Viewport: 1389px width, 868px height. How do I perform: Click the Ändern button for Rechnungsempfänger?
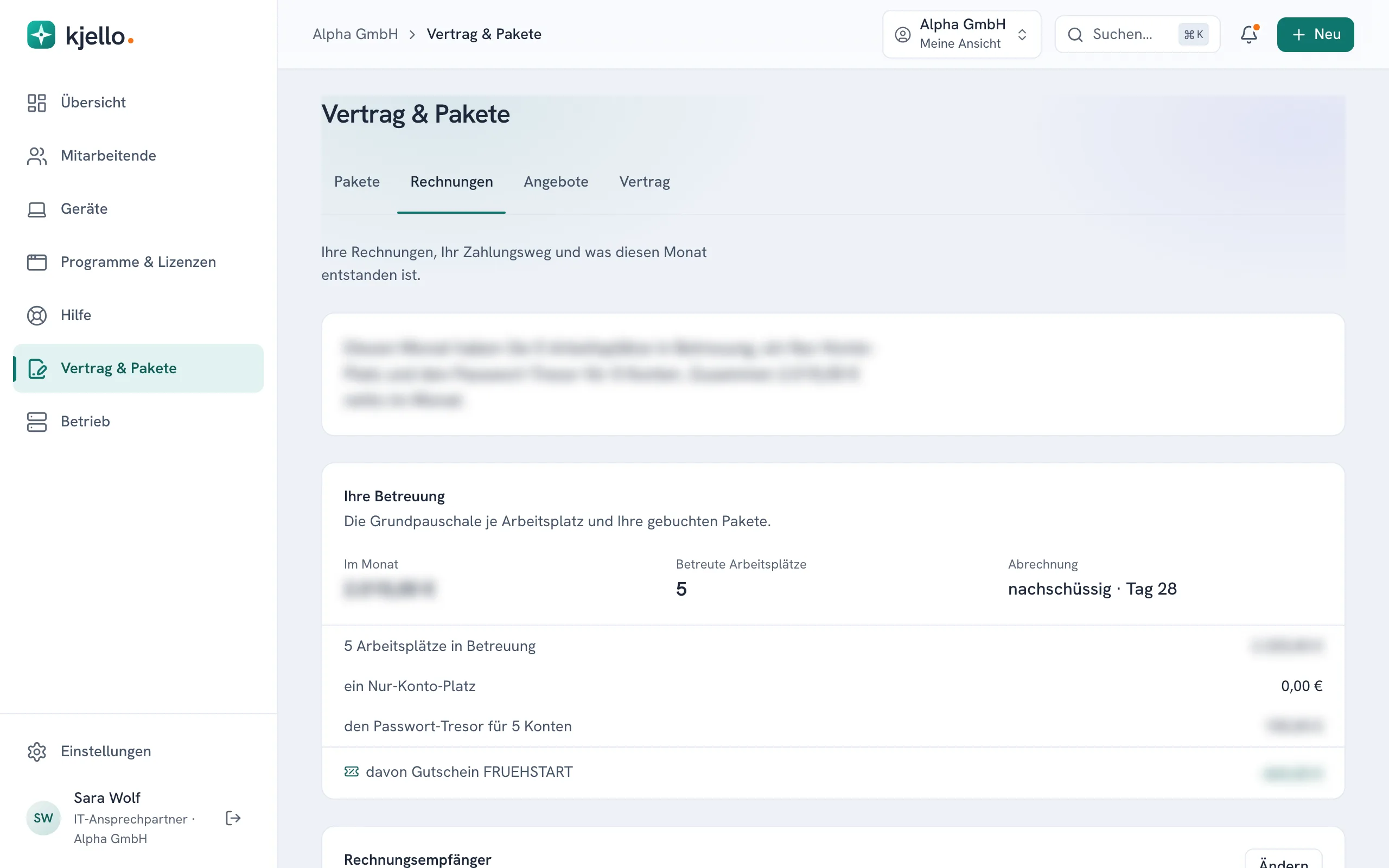(x=1283, y=860)
